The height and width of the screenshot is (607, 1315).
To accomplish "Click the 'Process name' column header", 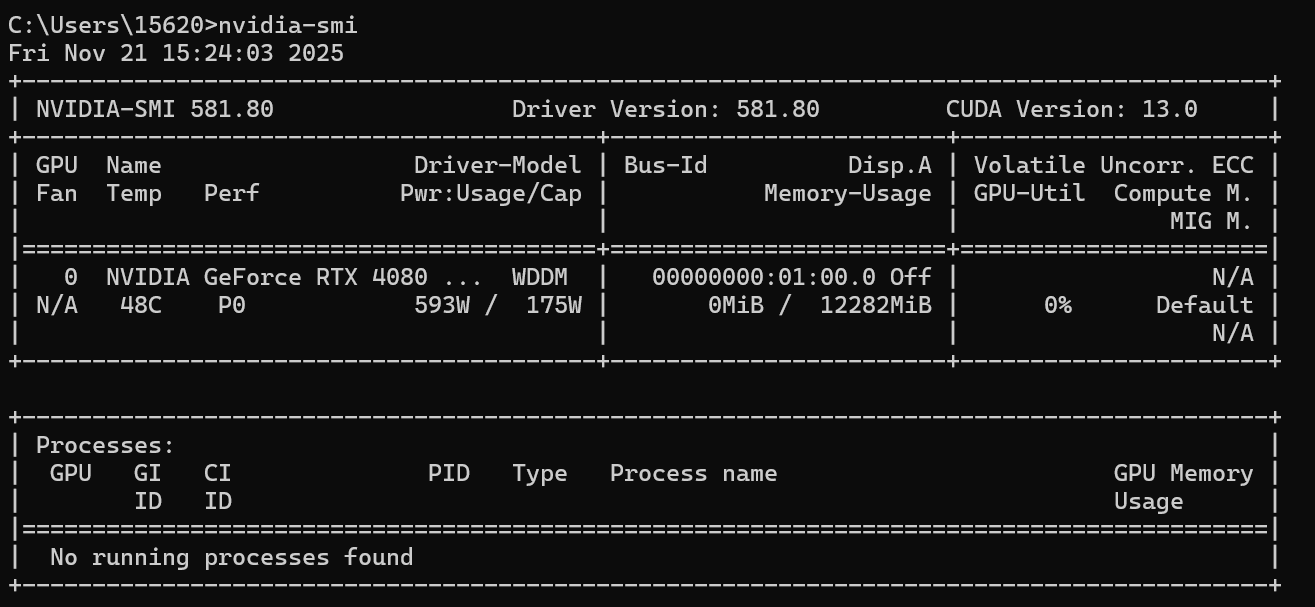I will tap(694, 473).
